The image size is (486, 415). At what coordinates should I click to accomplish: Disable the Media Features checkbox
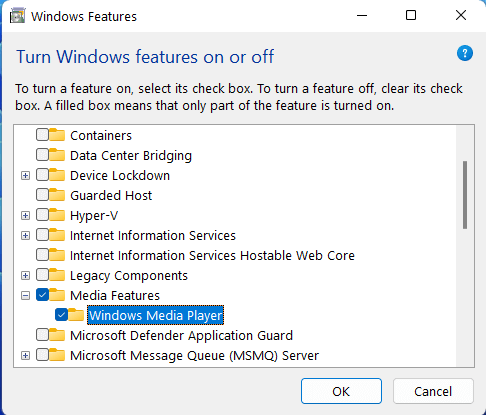[x=42, y=295]
